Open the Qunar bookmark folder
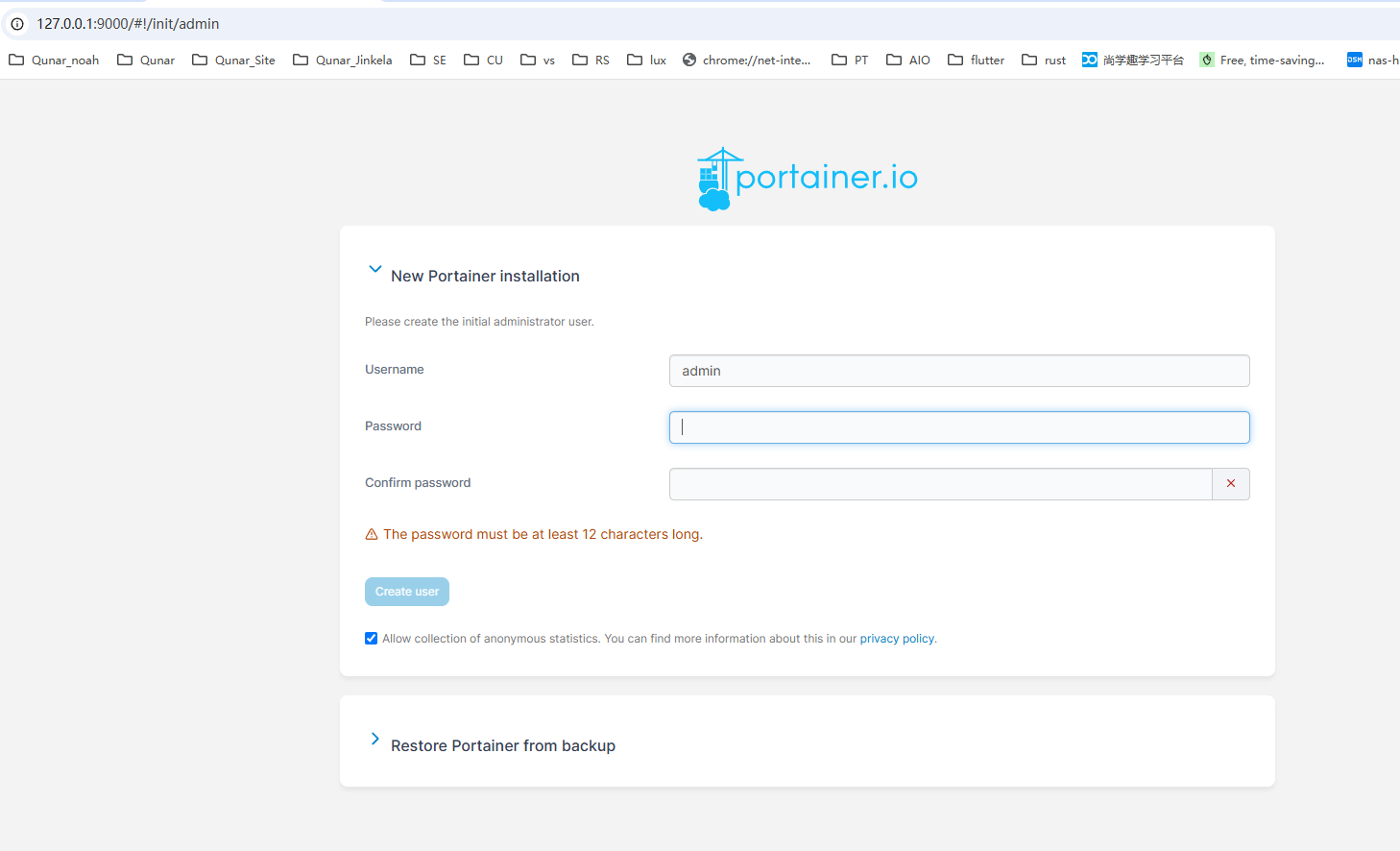1400x851 pixels. click(146, 60)
